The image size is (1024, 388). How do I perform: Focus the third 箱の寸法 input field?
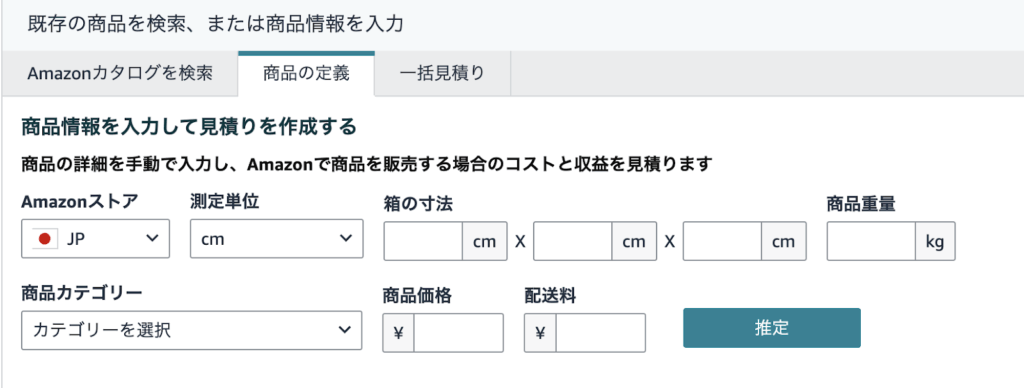click(722, 242)
